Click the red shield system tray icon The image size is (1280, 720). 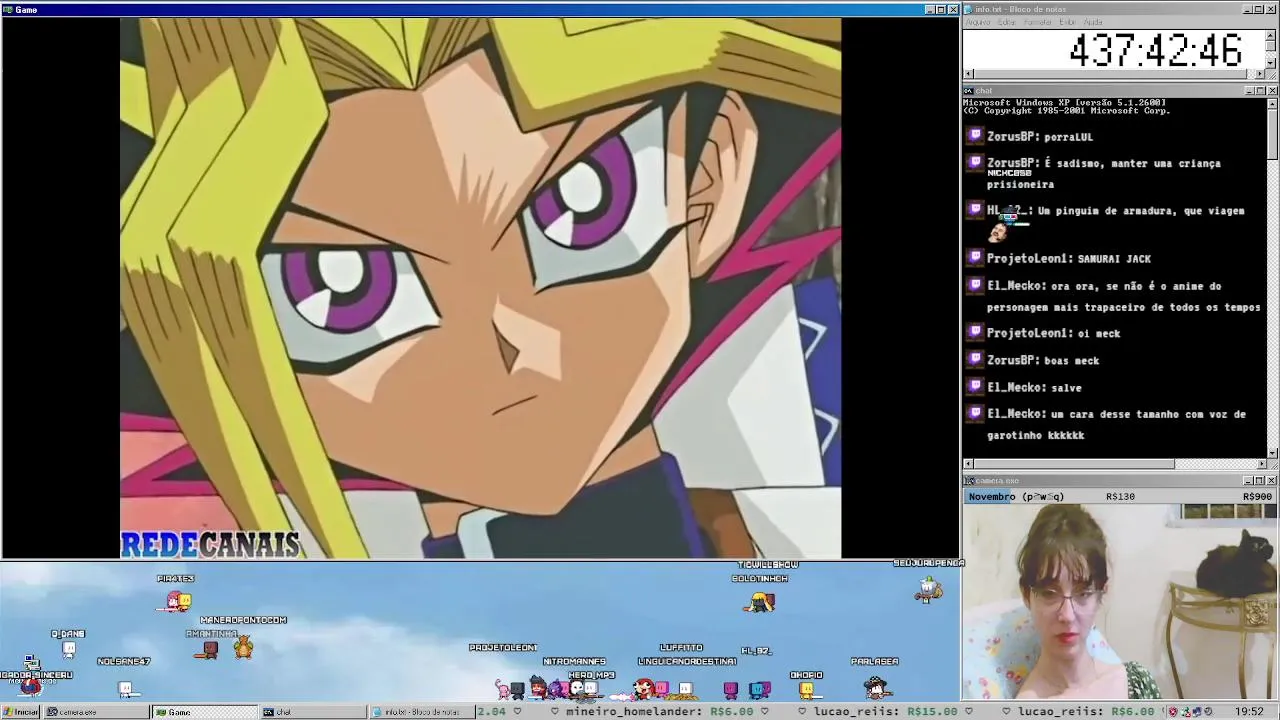[1175, 712]
